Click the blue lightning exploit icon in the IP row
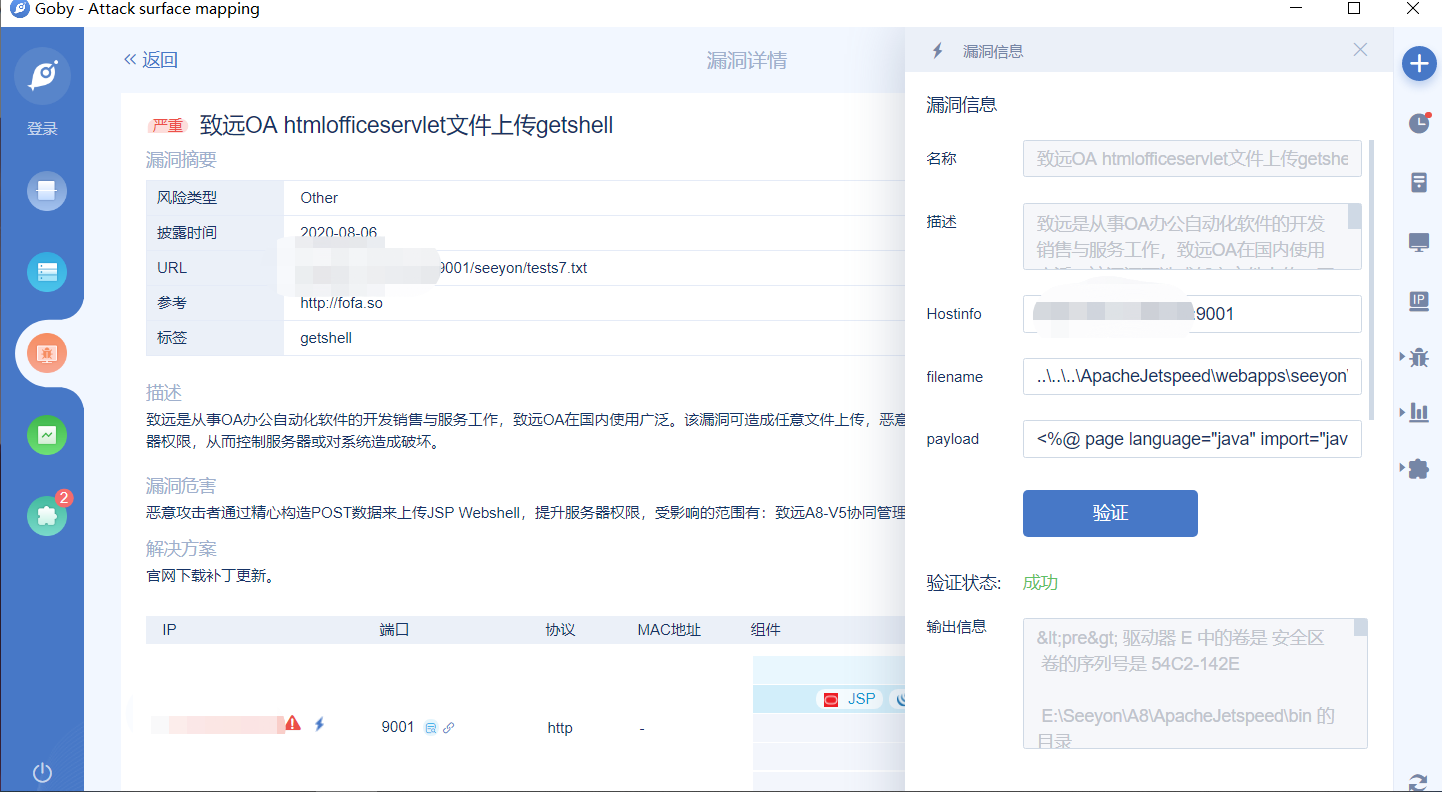 tap(320, 723)
